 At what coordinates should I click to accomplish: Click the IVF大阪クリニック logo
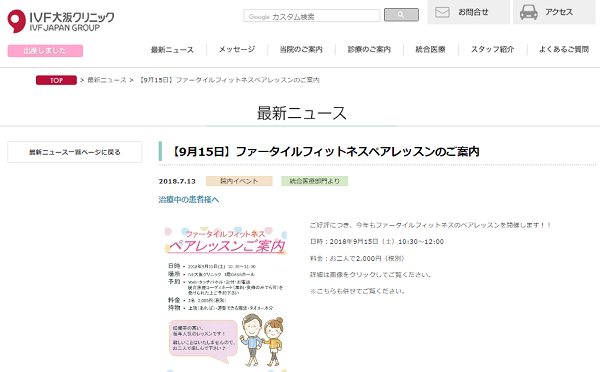(x=61, y=21)
